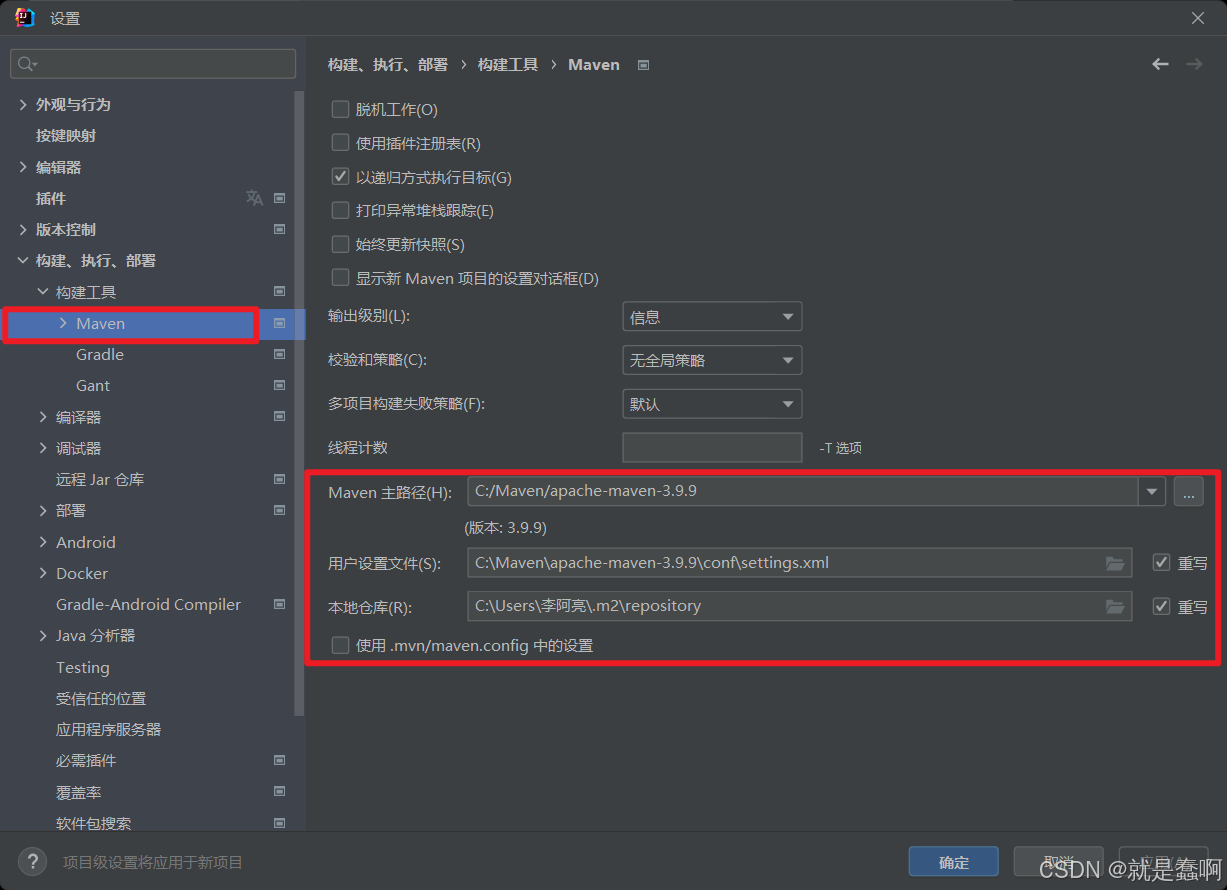
Task: Click project-level icon next to 覆盖率
Action: [x=280, y=792]
